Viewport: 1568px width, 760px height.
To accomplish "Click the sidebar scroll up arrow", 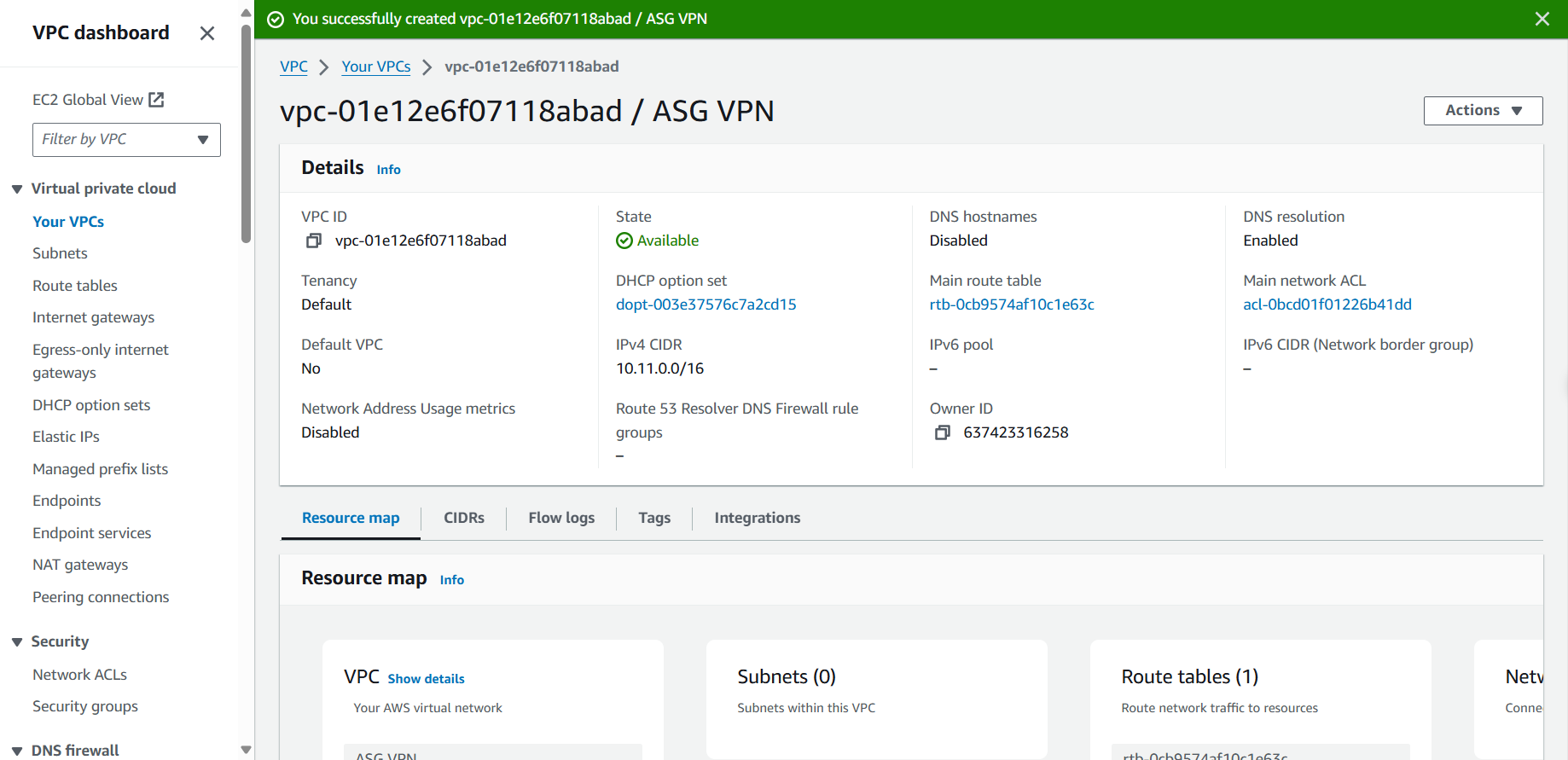I will pos(246,13).
